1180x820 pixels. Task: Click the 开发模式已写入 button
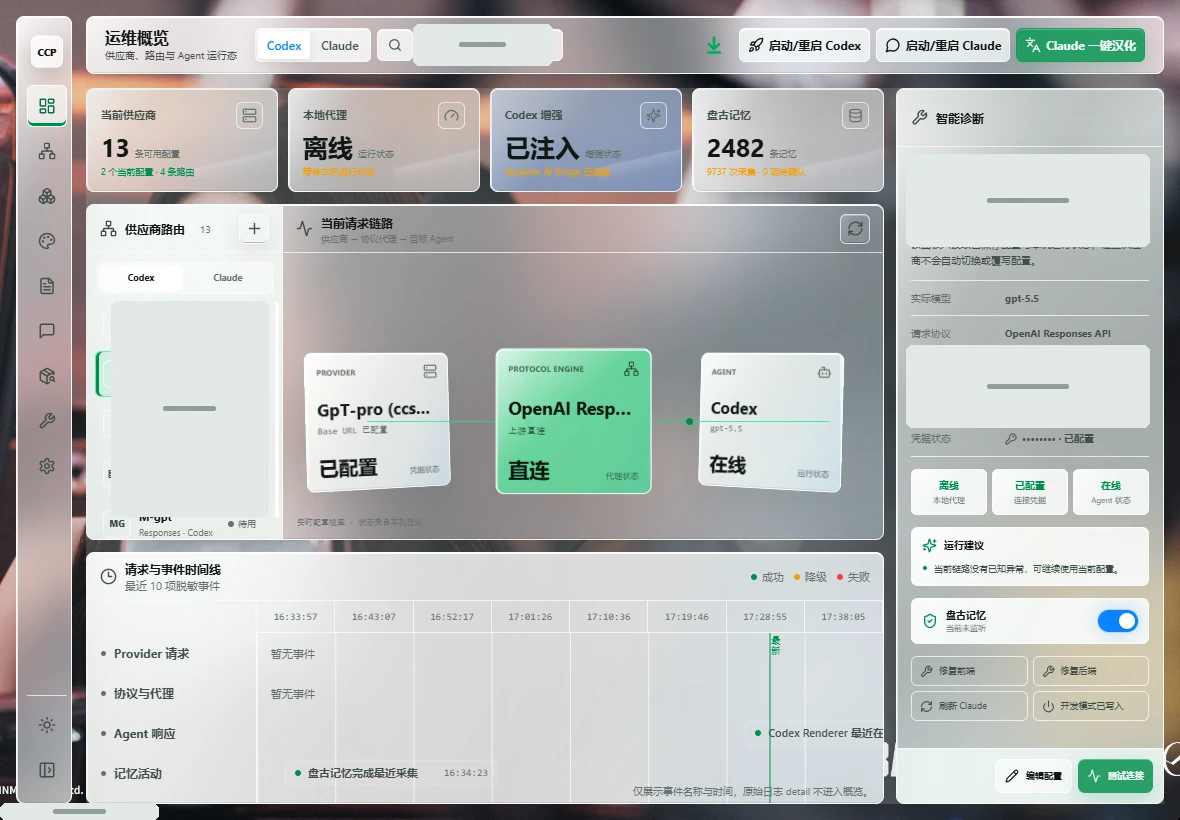click(1090, 706)
